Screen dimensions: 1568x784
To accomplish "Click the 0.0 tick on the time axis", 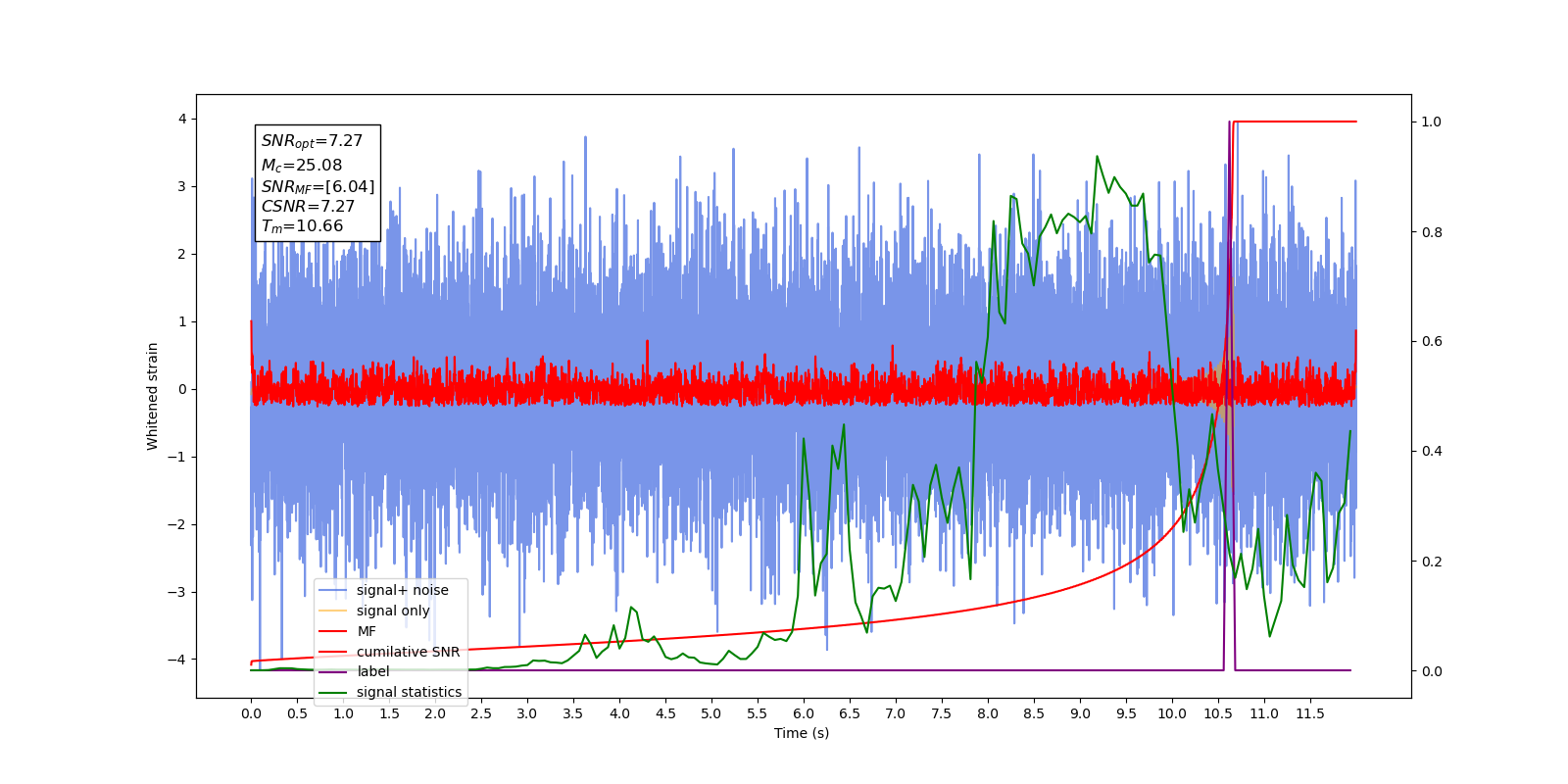I will click(x=251, y=713).
